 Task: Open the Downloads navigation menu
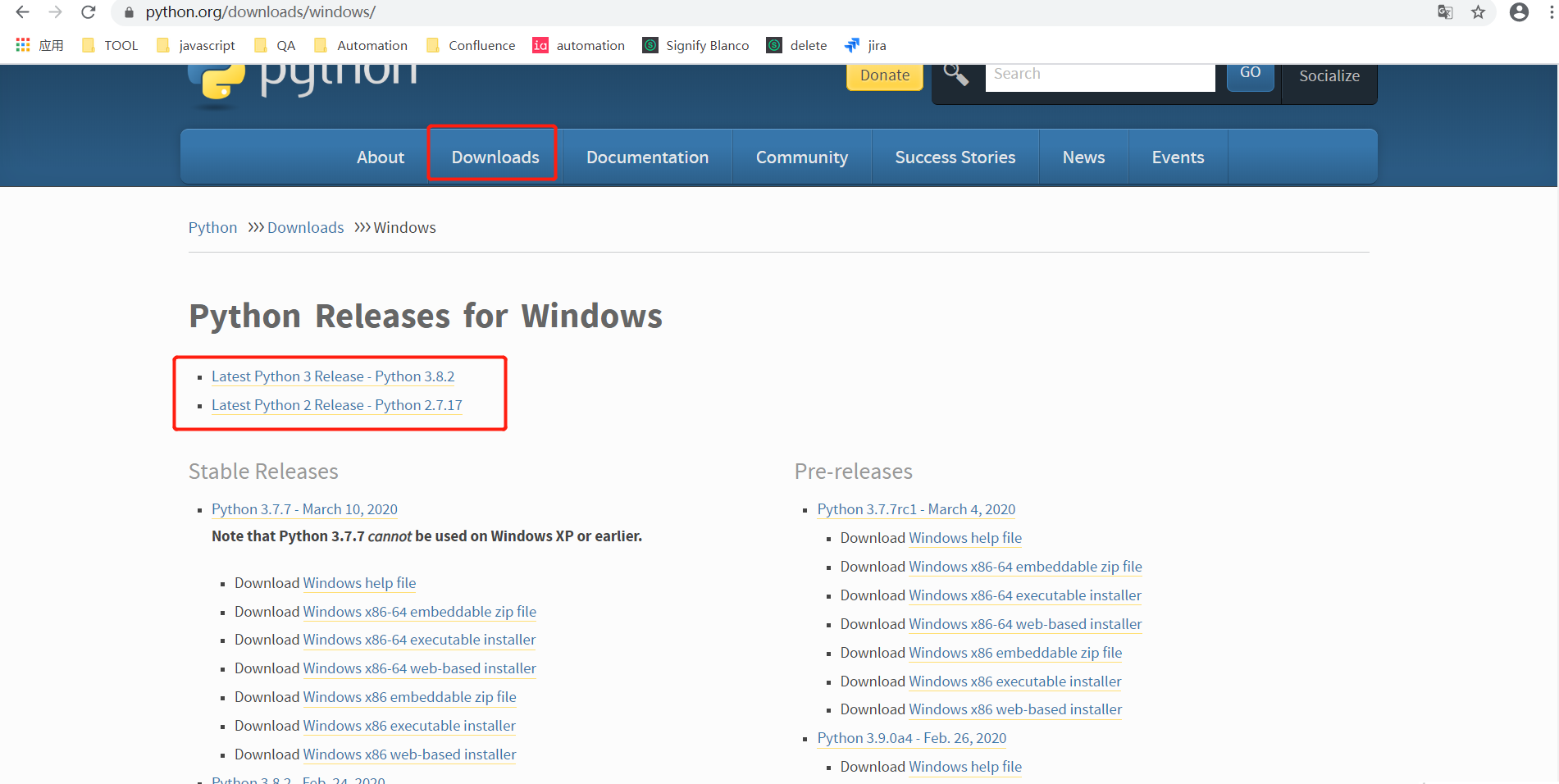pyautogui.click(x=495, y=157)
